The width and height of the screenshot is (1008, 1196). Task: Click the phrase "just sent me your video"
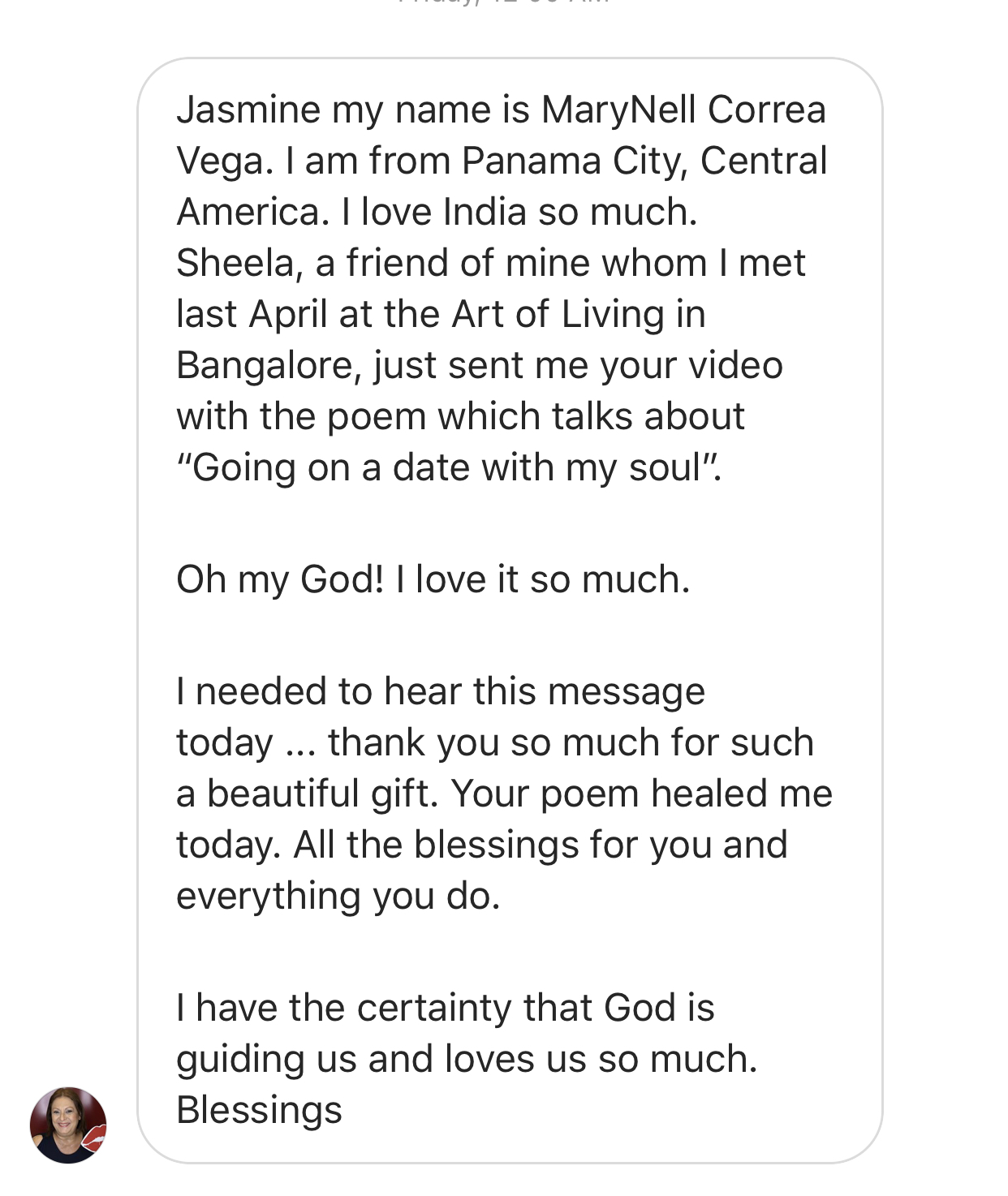[578, 365]
